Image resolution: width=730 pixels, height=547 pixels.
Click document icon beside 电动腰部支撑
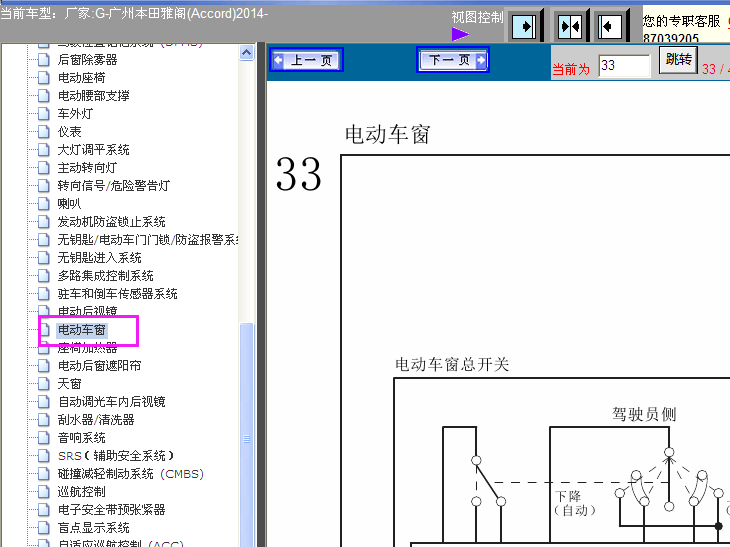point(44,95)
